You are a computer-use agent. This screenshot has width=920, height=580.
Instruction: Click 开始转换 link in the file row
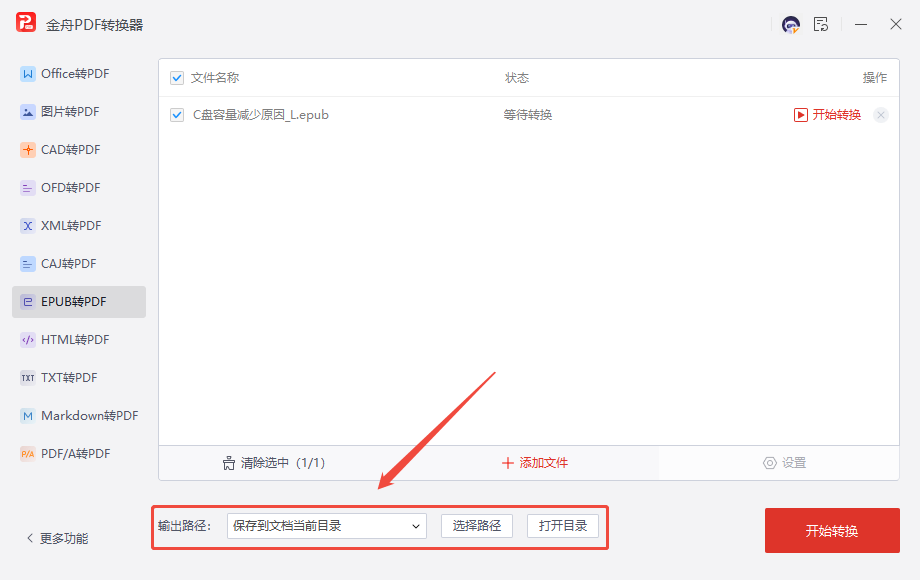(x=836, y=115)
